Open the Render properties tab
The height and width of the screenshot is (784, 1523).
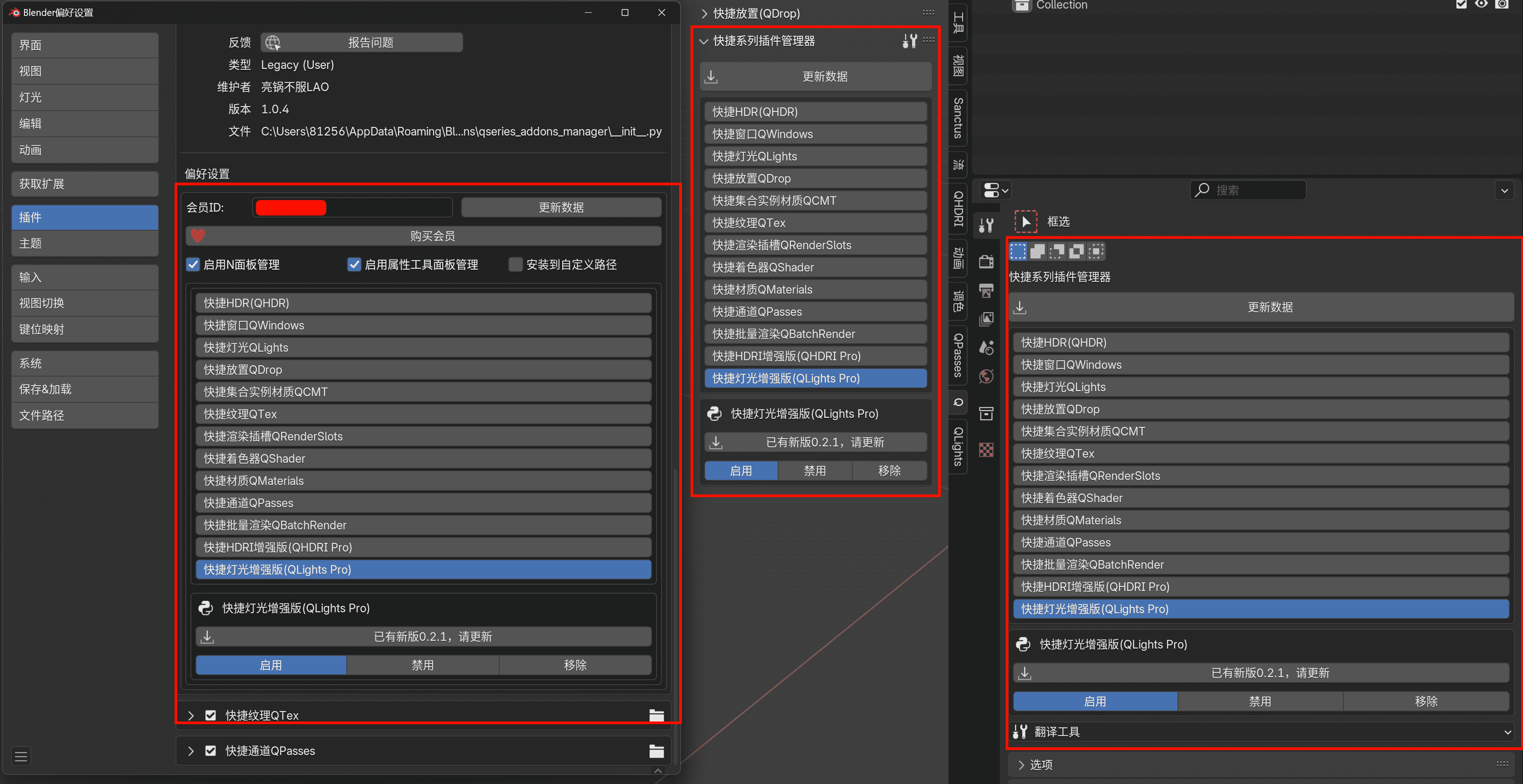tap(986, 261)
